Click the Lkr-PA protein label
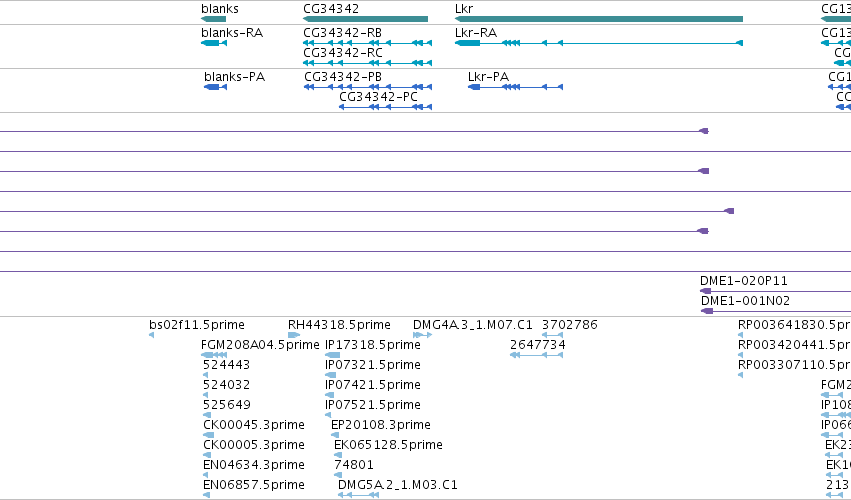The width and height of the screenshot is (851, 500). coord(488,77)
